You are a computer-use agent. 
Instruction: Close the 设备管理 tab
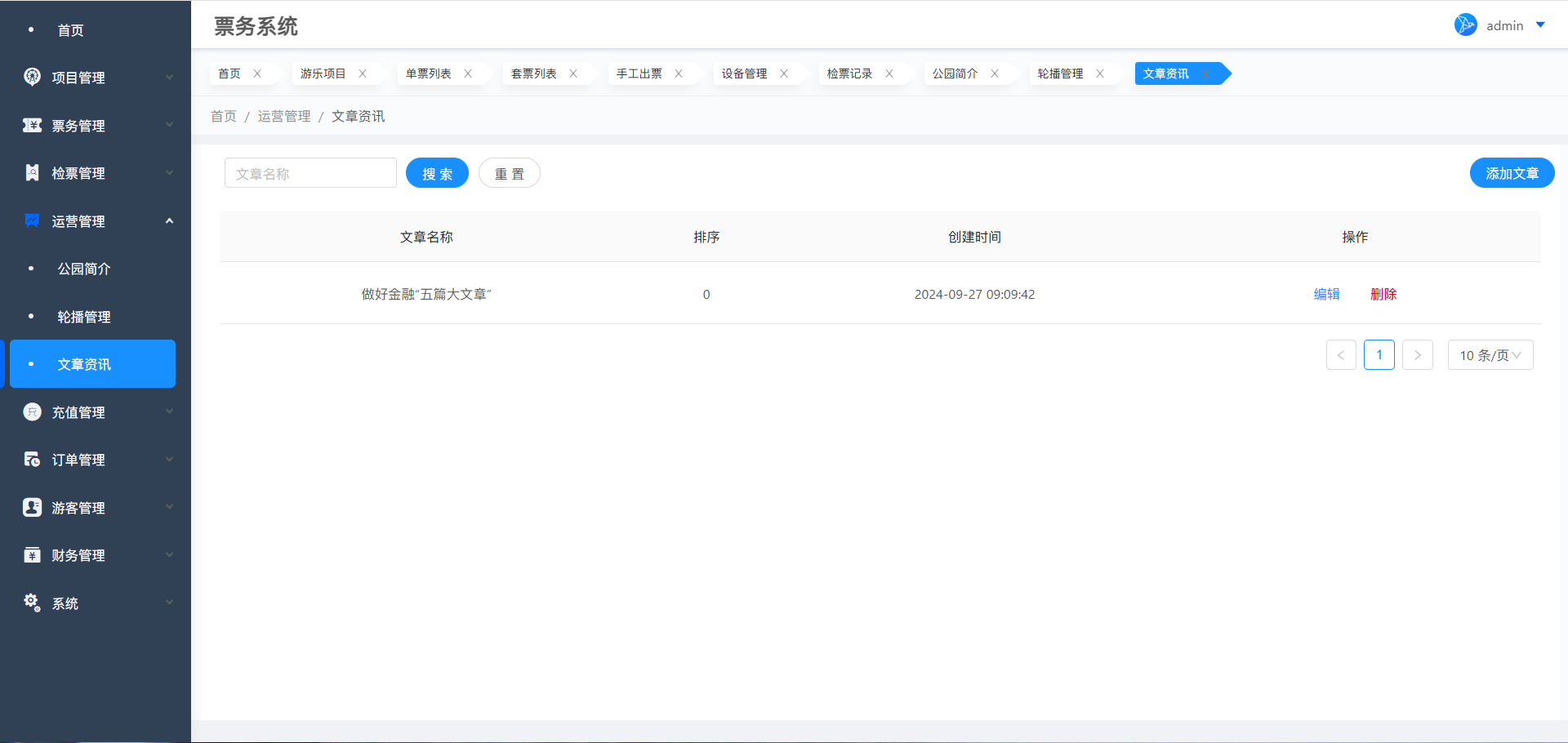(x=784, y=73)
